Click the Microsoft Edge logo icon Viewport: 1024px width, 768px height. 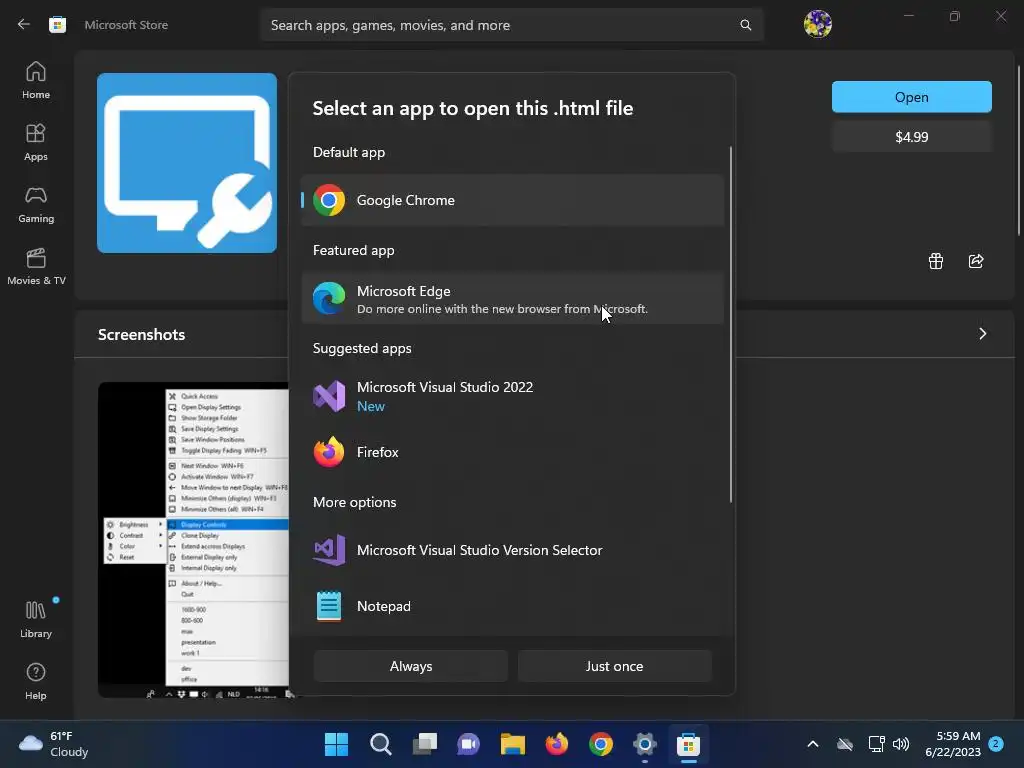coord(329,298)
